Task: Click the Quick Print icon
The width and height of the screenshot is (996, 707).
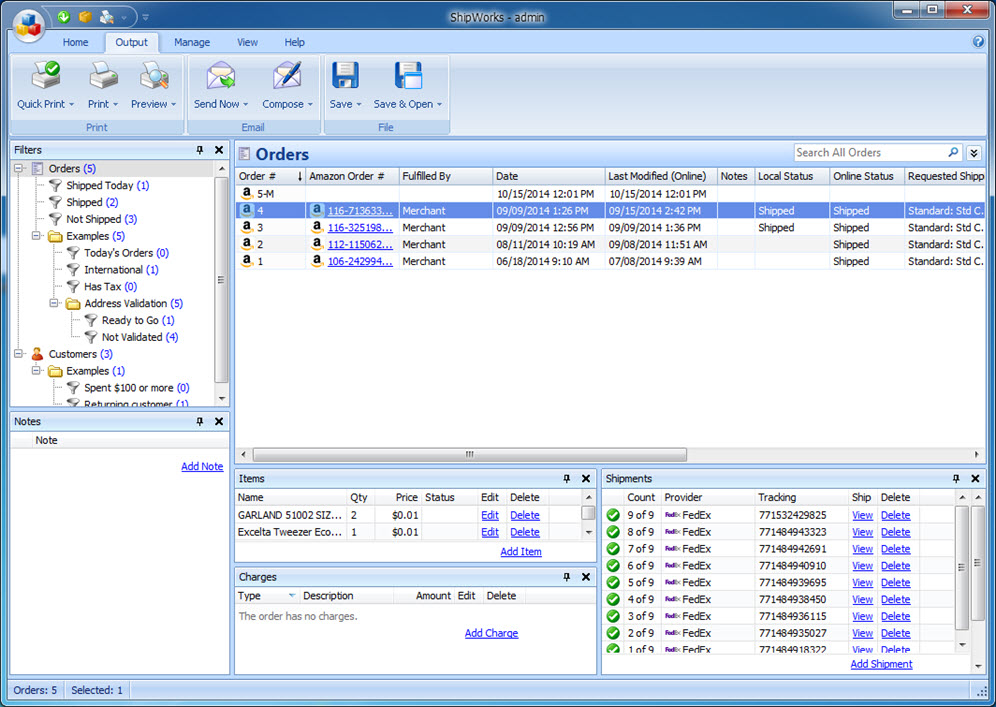Action: click(46, 76)
